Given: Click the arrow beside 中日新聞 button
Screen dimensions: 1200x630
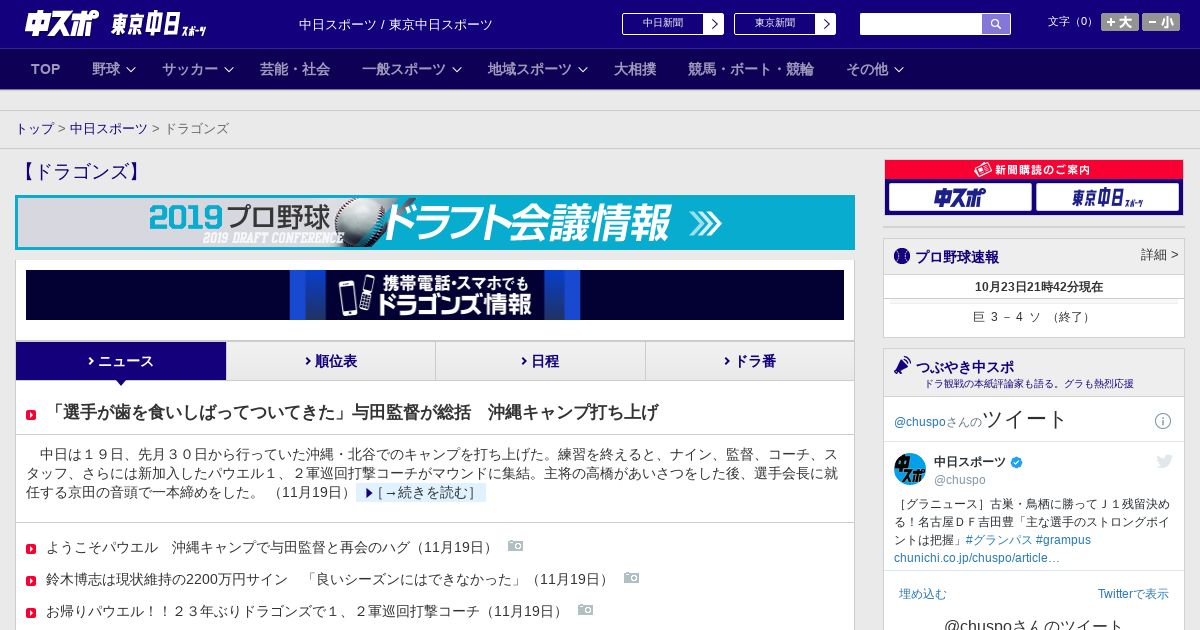Looking at the screenshot, I should [713, 24].
